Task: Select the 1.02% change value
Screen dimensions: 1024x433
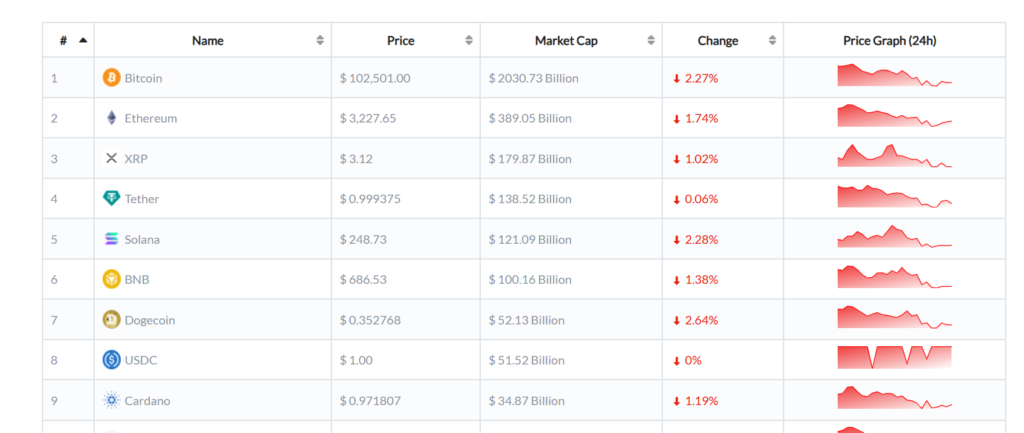Action: pos(701,159)
